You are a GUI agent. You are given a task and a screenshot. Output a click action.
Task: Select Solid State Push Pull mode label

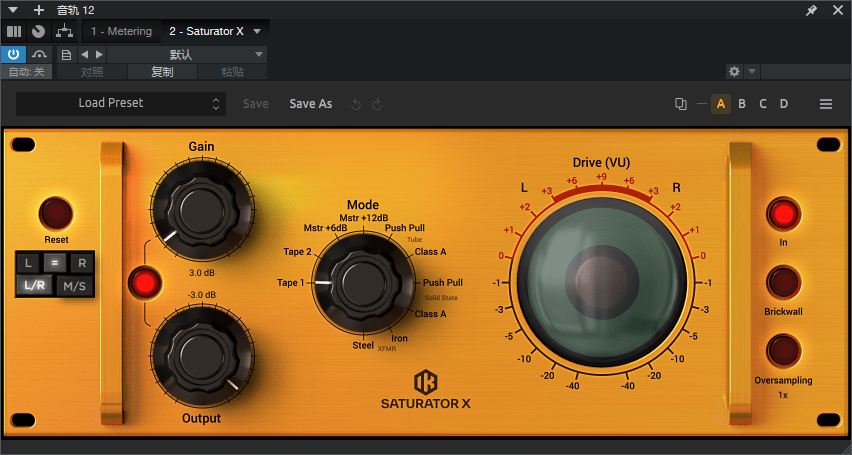coord(443,283)
